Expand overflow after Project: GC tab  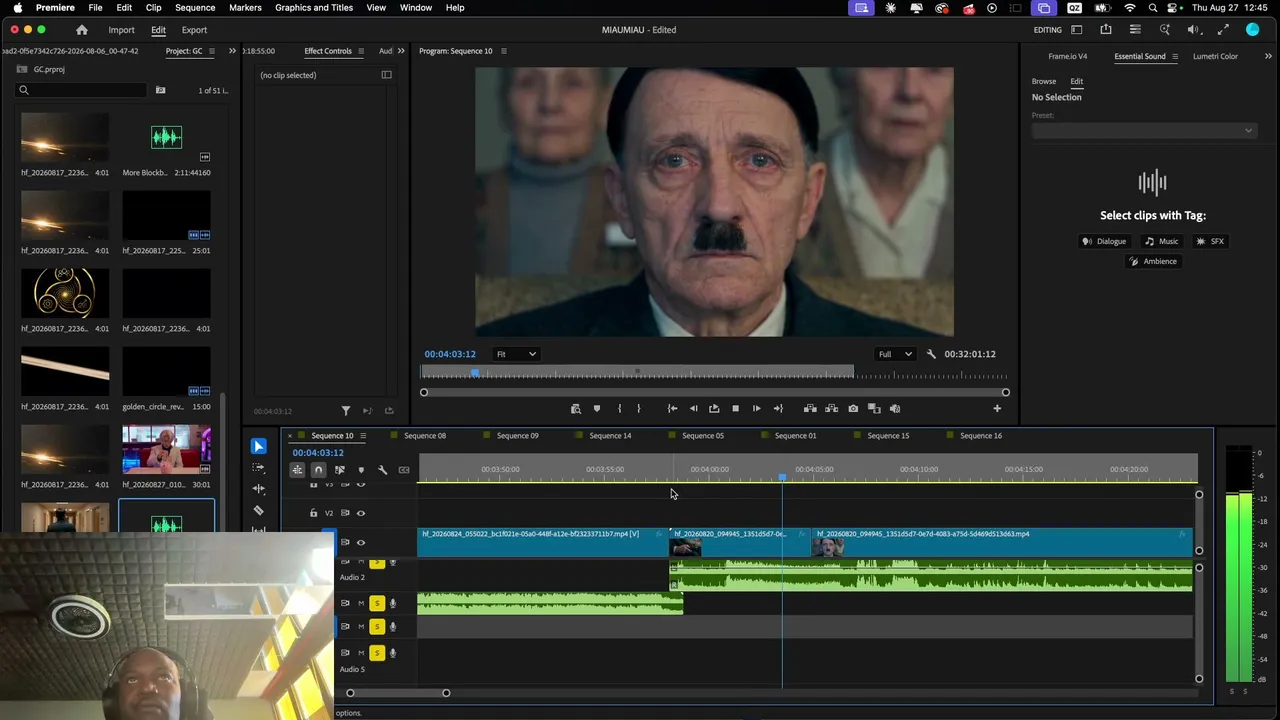pyautogui.click(x=233, y=51)
